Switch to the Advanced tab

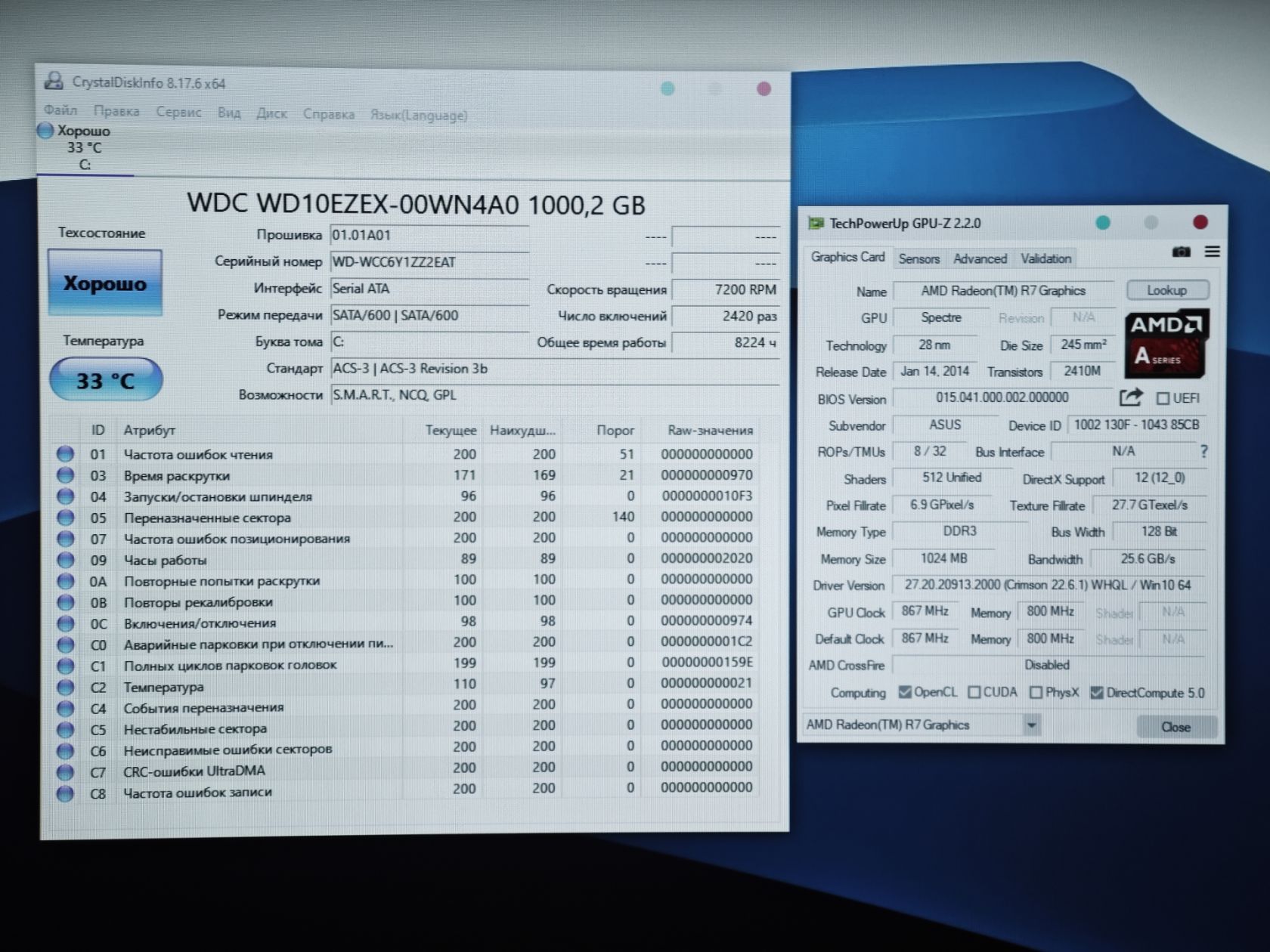pyautogui.click(x=980, y=258)
